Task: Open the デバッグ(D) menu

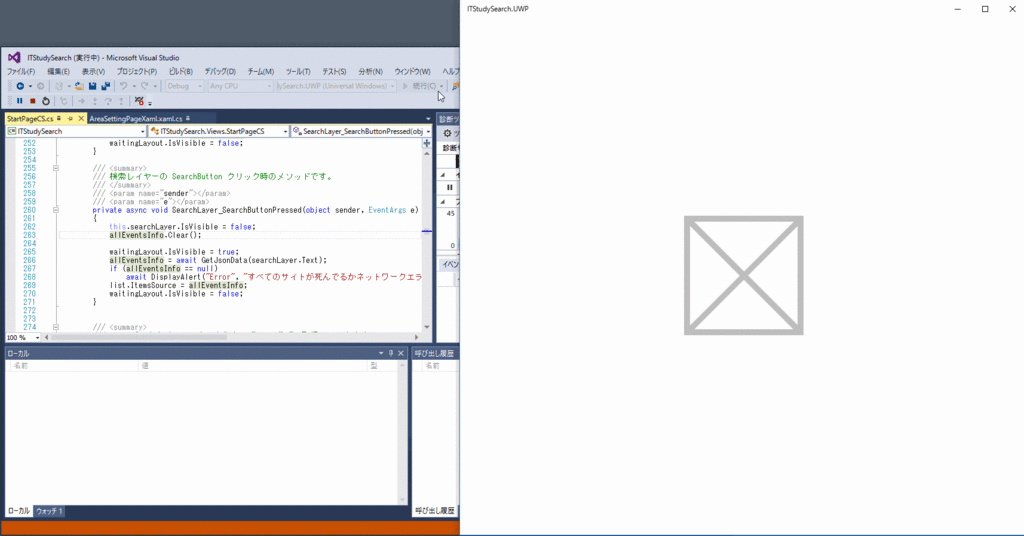Action: 220,71
